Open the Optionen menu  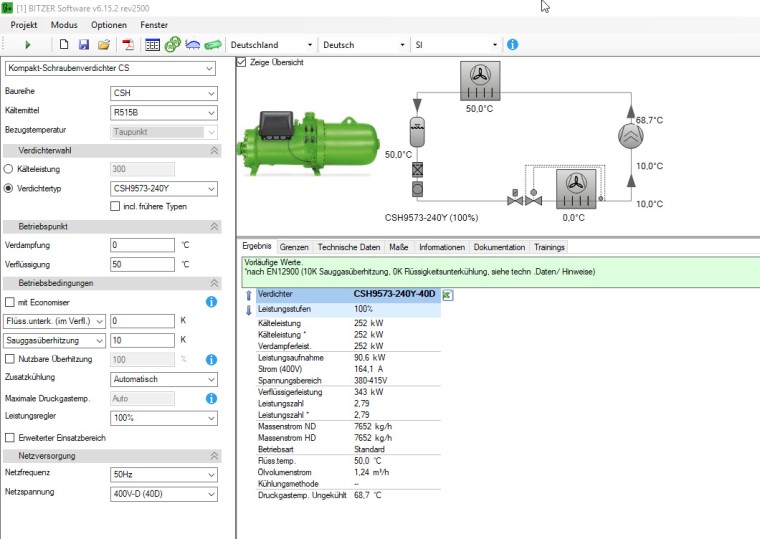[109, 23]
